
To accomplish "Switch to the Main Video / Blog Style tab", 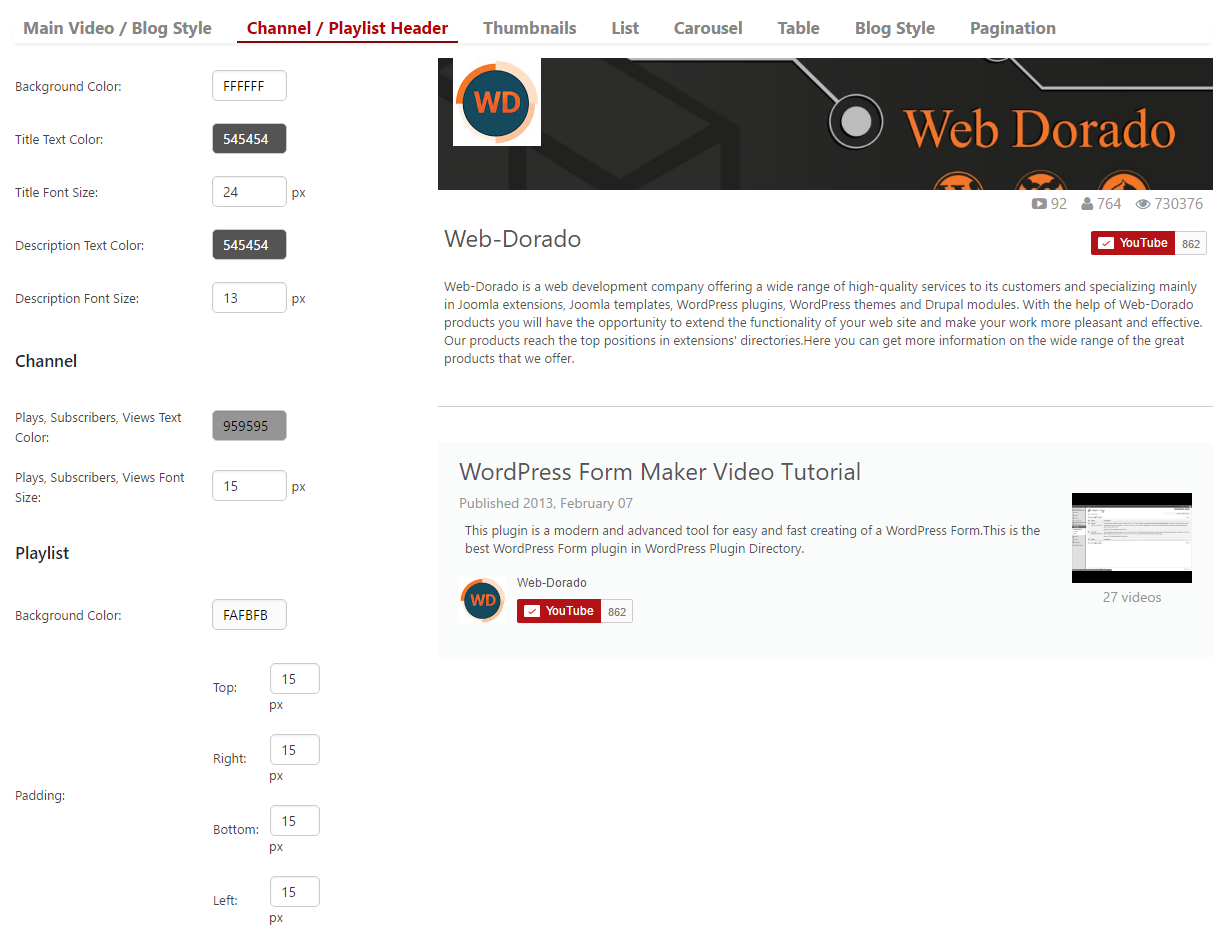I will [x=117, y=28].
